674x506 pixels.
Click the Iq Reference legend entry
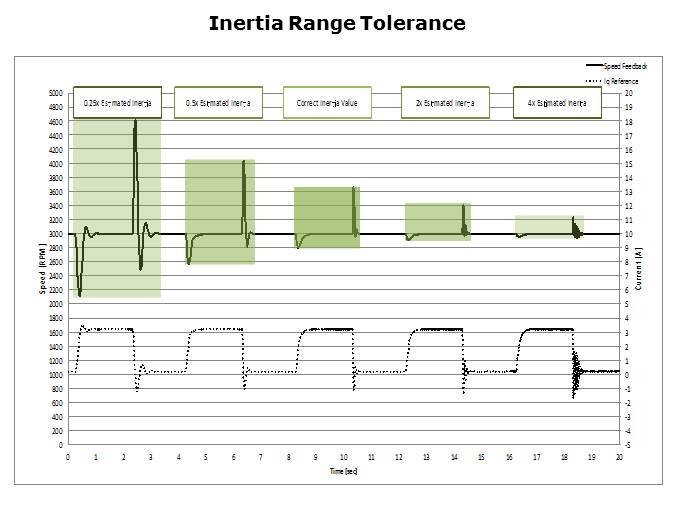coord(612,81)
